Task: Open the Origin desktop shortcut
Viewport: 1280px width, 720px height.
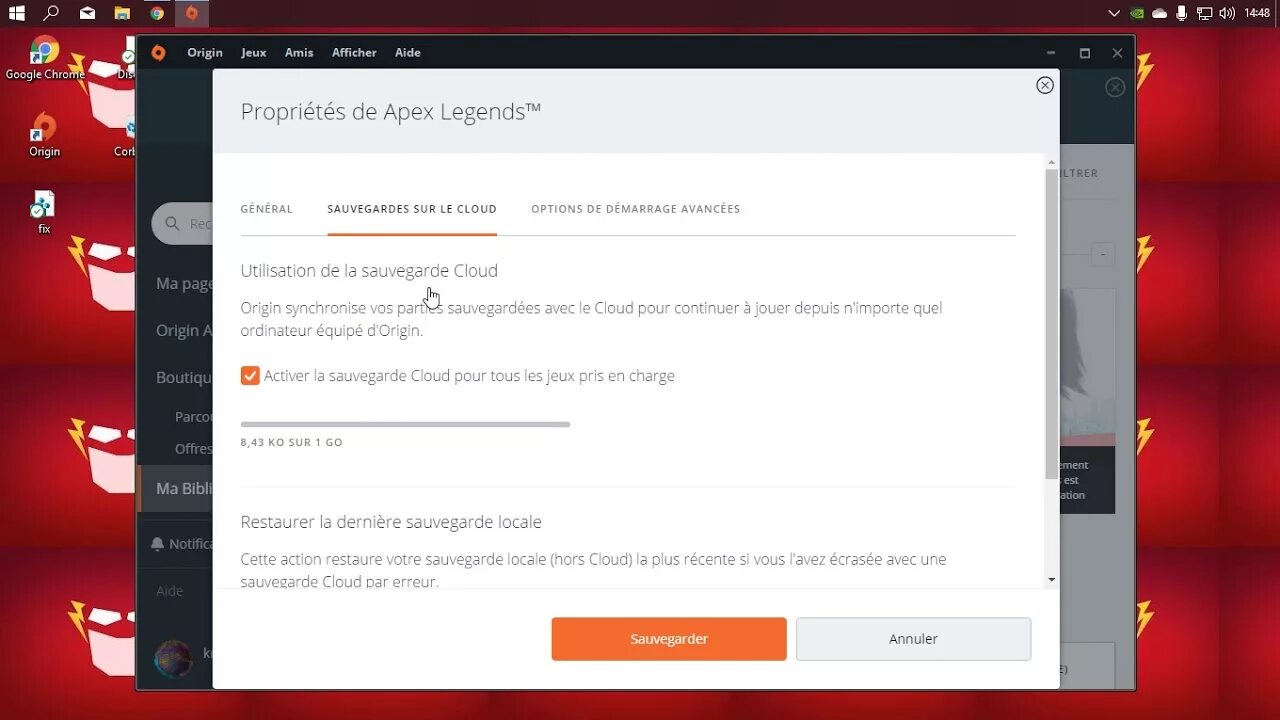Action: (44, 135)
